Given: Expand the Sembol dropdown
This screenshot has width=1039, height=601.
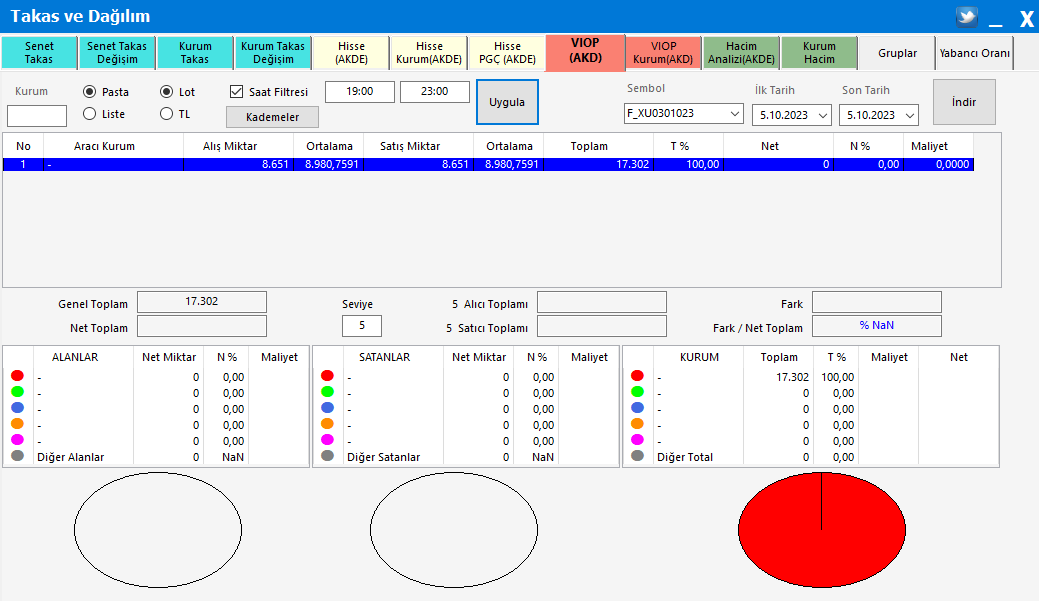Looking at the screenshot, I should coord(735,114).
